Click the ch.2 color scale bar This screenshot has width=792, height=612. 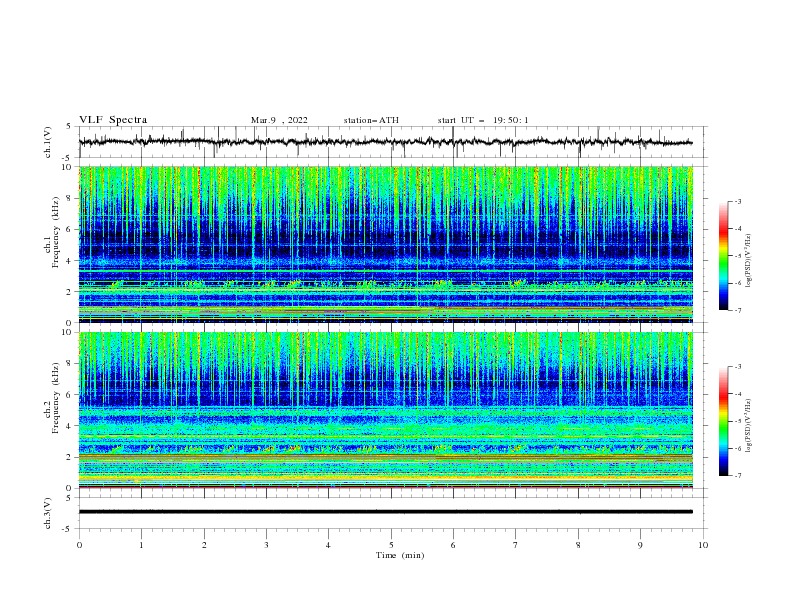pos(723,421)
